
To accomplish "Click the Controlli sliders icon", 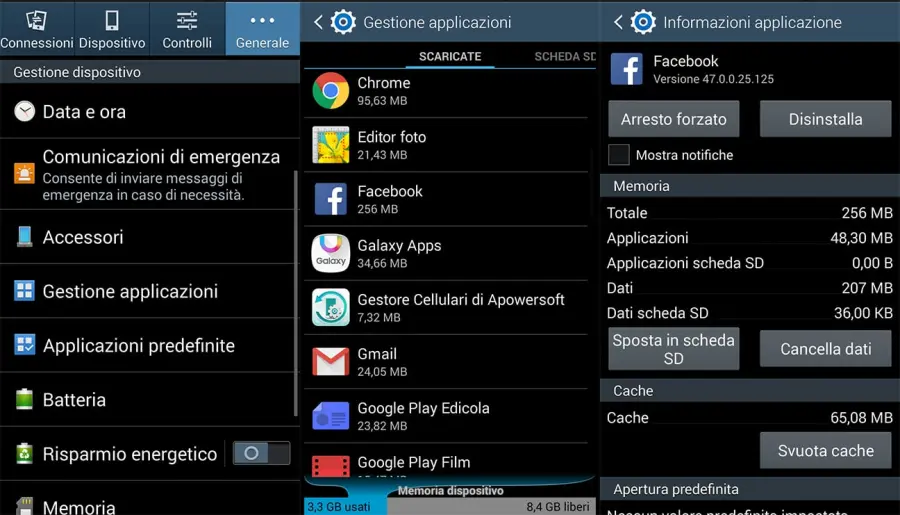I will 187,20.
